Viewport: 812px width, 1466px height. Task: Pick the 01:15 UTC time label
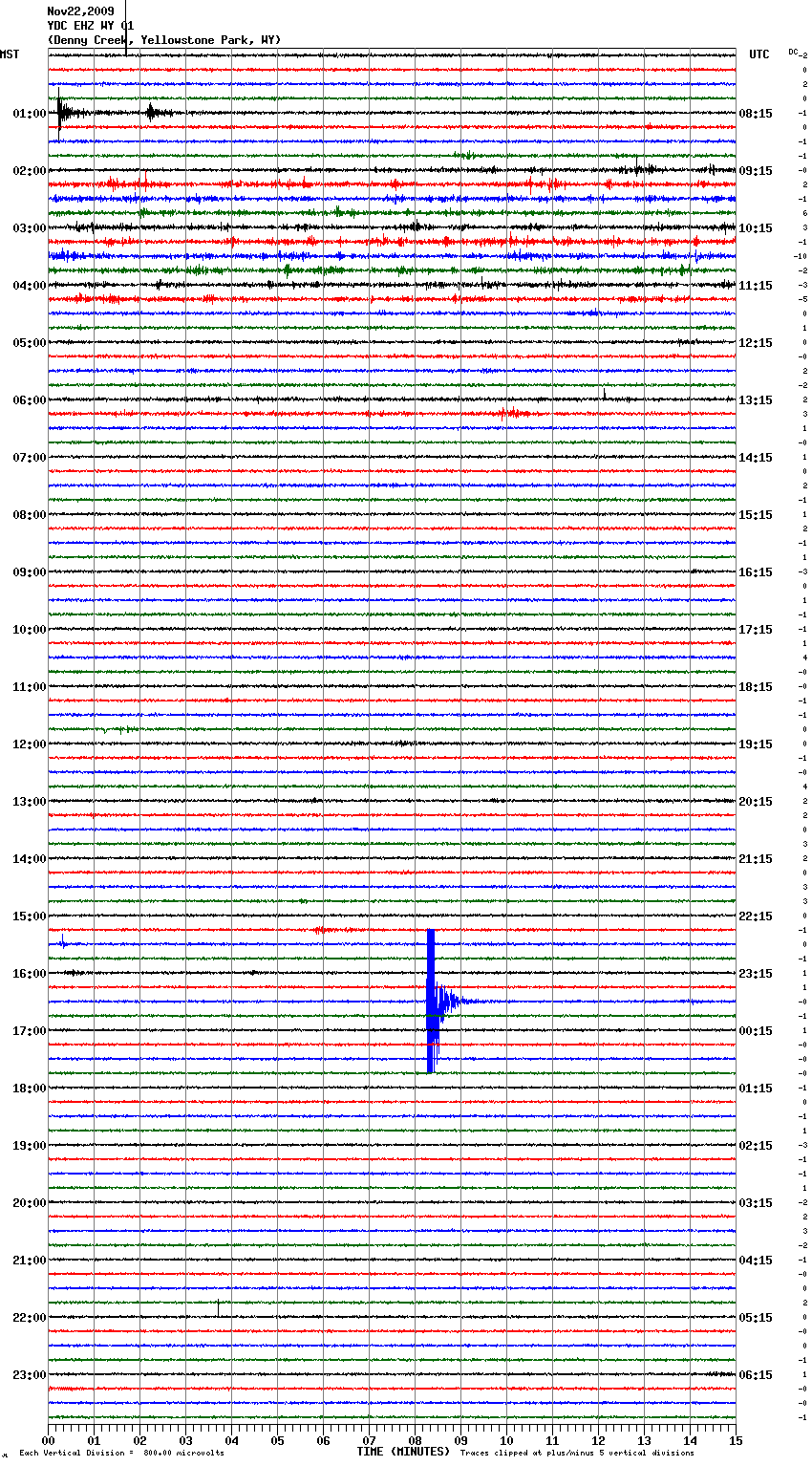click(756, 1089)
